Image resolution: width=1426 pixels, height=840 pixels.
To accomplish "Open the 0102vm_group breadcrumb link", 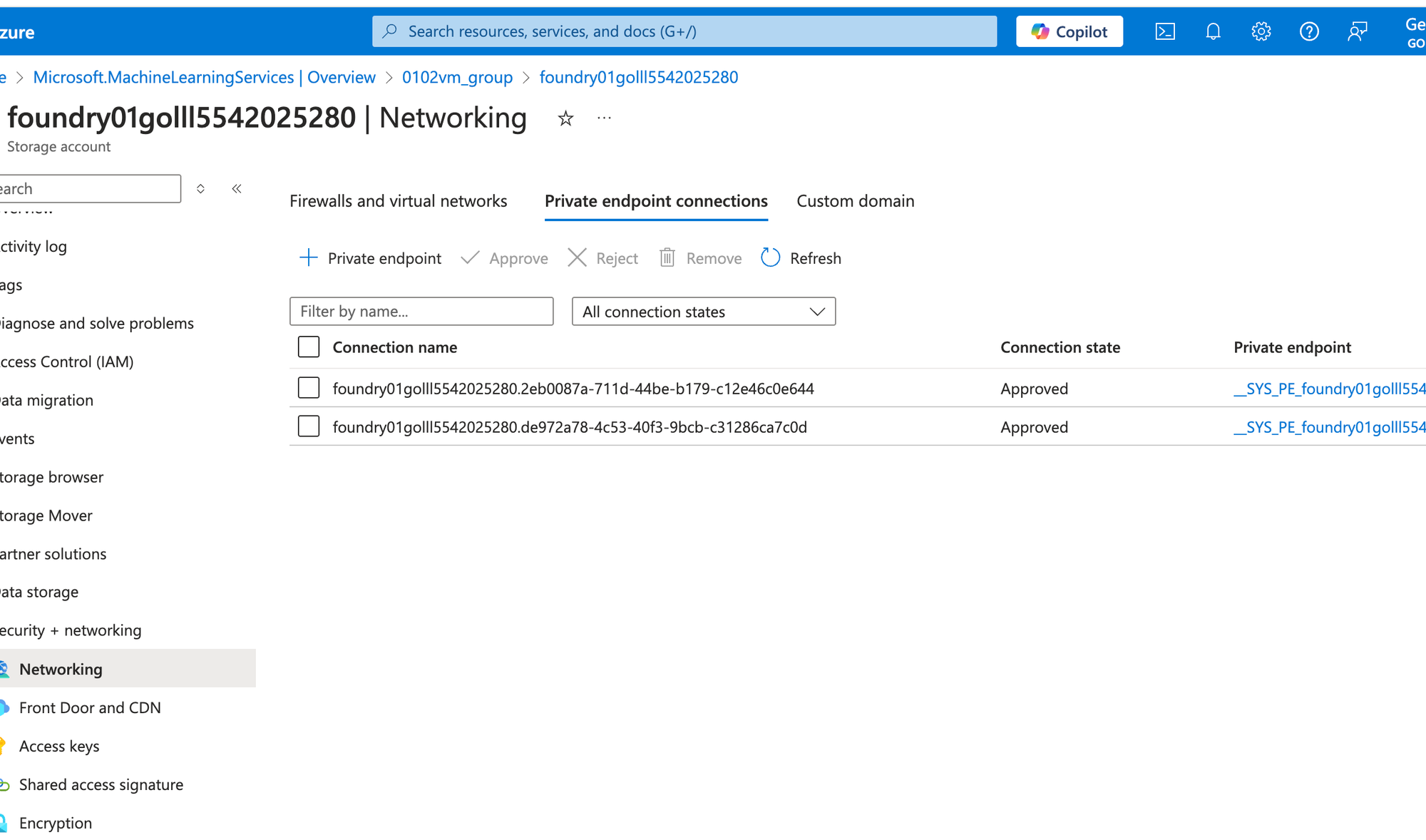I will tap(457, 77).
